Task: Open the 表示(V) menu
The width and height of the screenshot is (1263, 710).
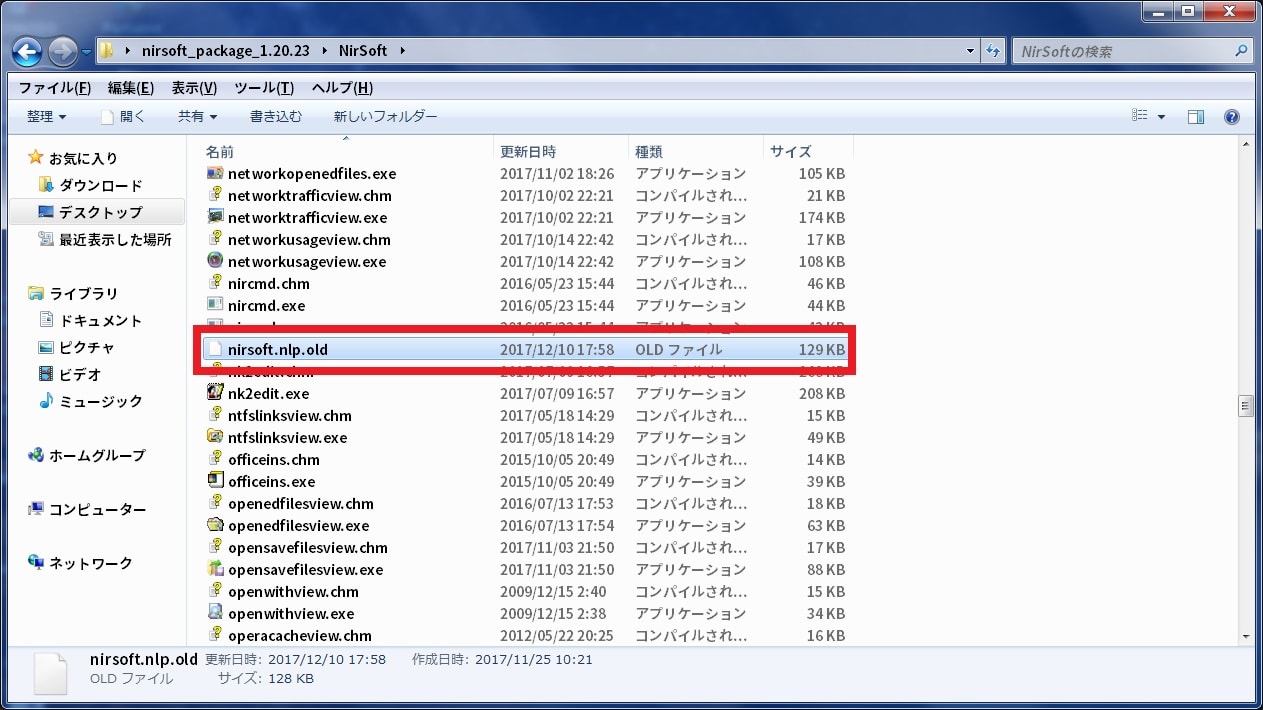Action: pyautogui.click(x=194, y=88)
